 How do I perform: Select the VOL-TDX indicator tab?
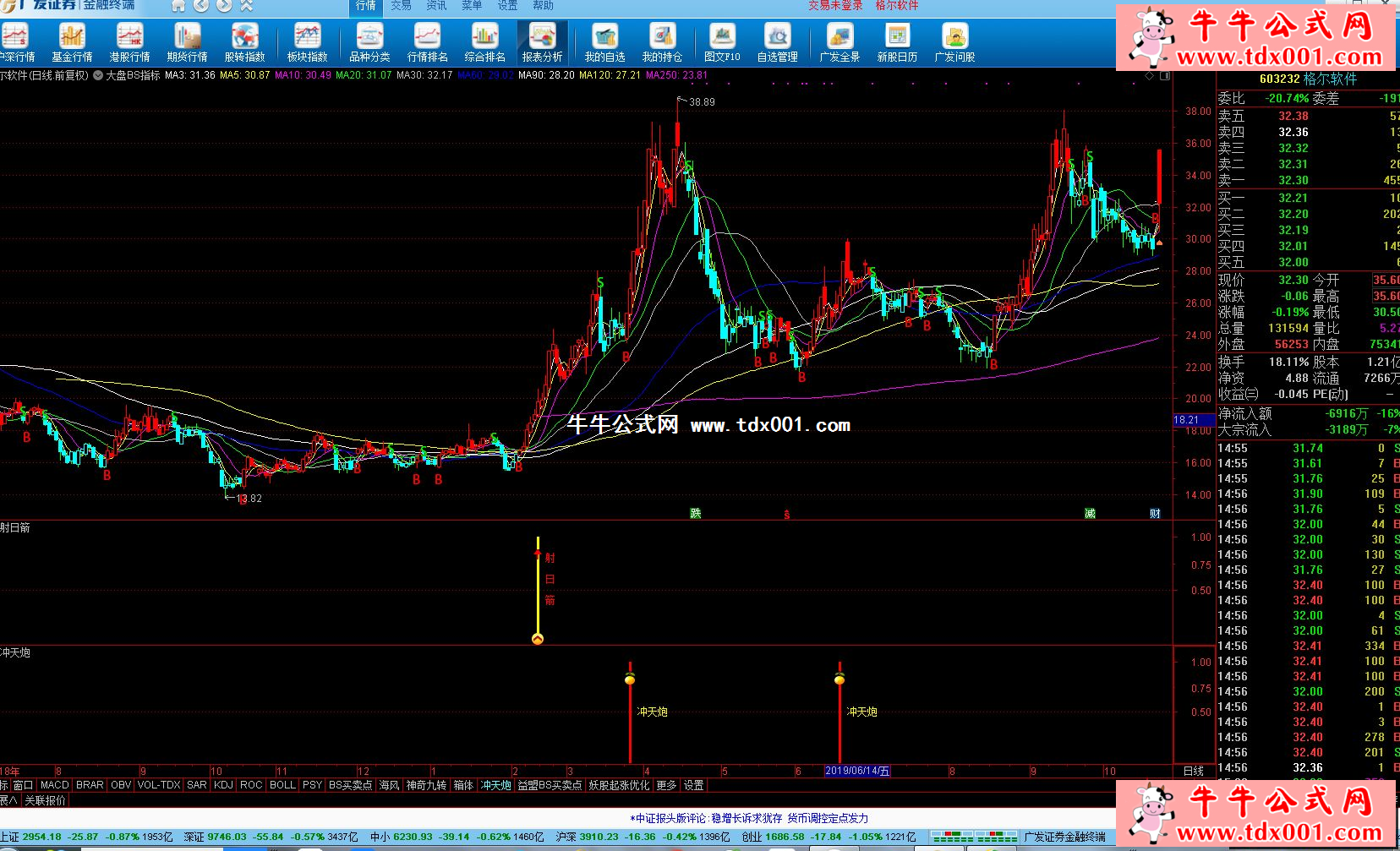(x=159, y=785)
